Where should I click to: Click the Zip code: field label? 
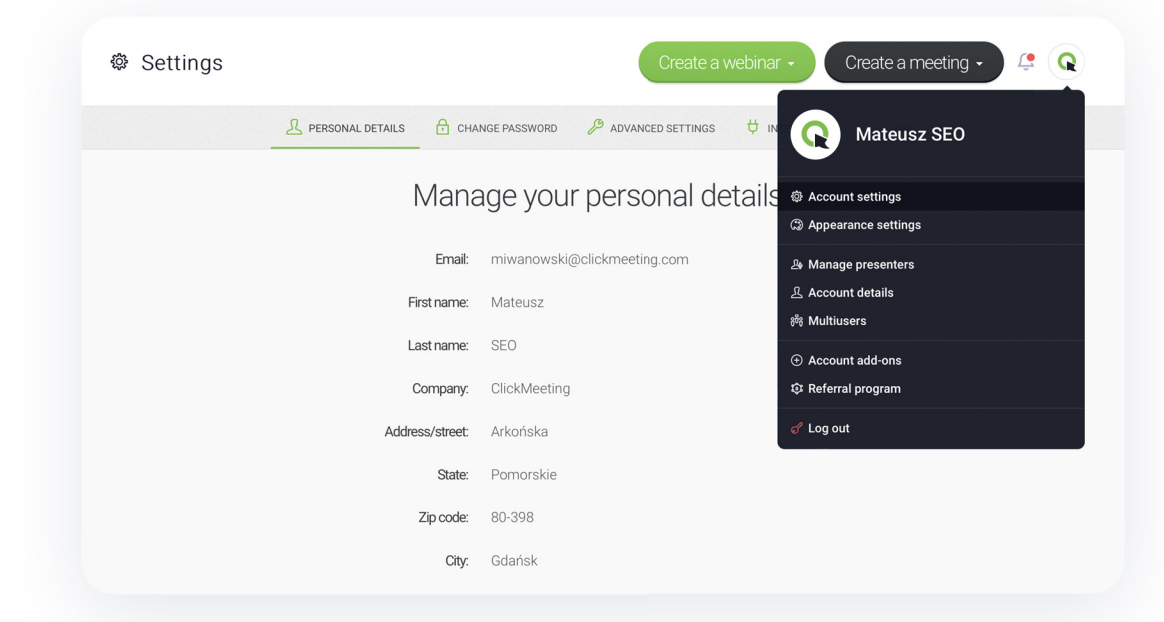443,517
